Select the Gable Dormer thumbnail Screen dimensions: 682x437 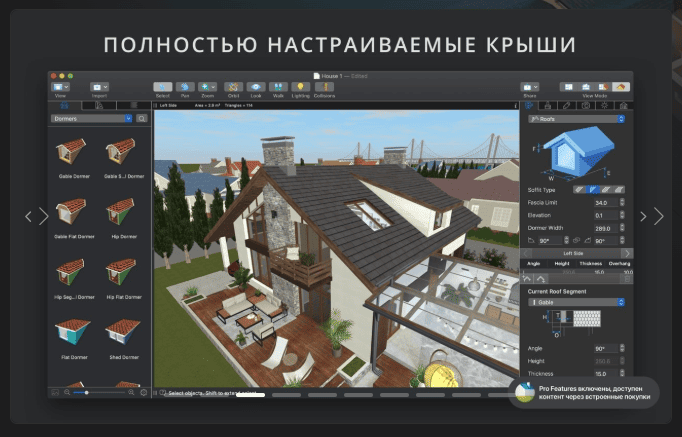[x=71, y=151]
